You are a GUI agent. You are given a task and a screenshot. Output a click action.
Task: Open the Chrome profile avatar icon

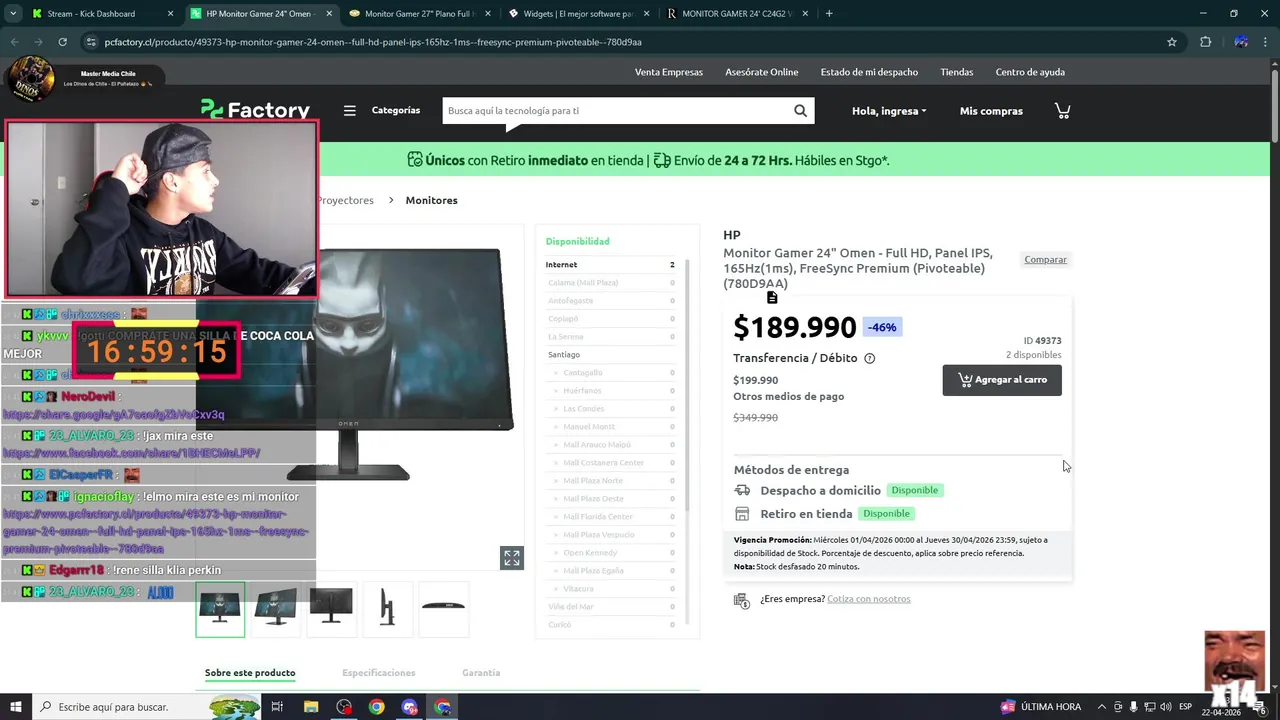[x=1241, y=42]
